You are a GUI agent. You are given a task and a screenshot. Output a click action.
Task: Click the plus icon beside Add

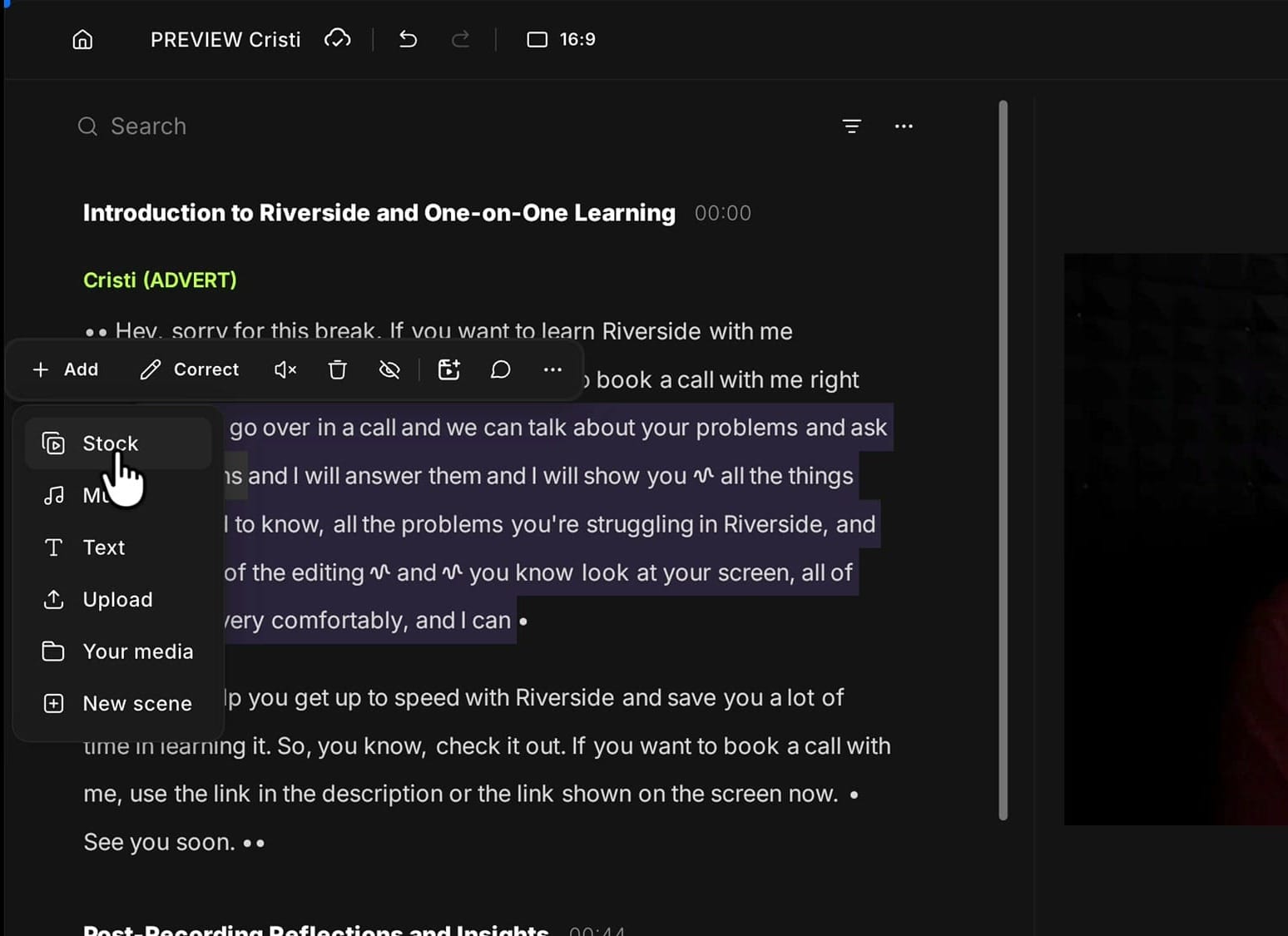[x=41, y=369]
